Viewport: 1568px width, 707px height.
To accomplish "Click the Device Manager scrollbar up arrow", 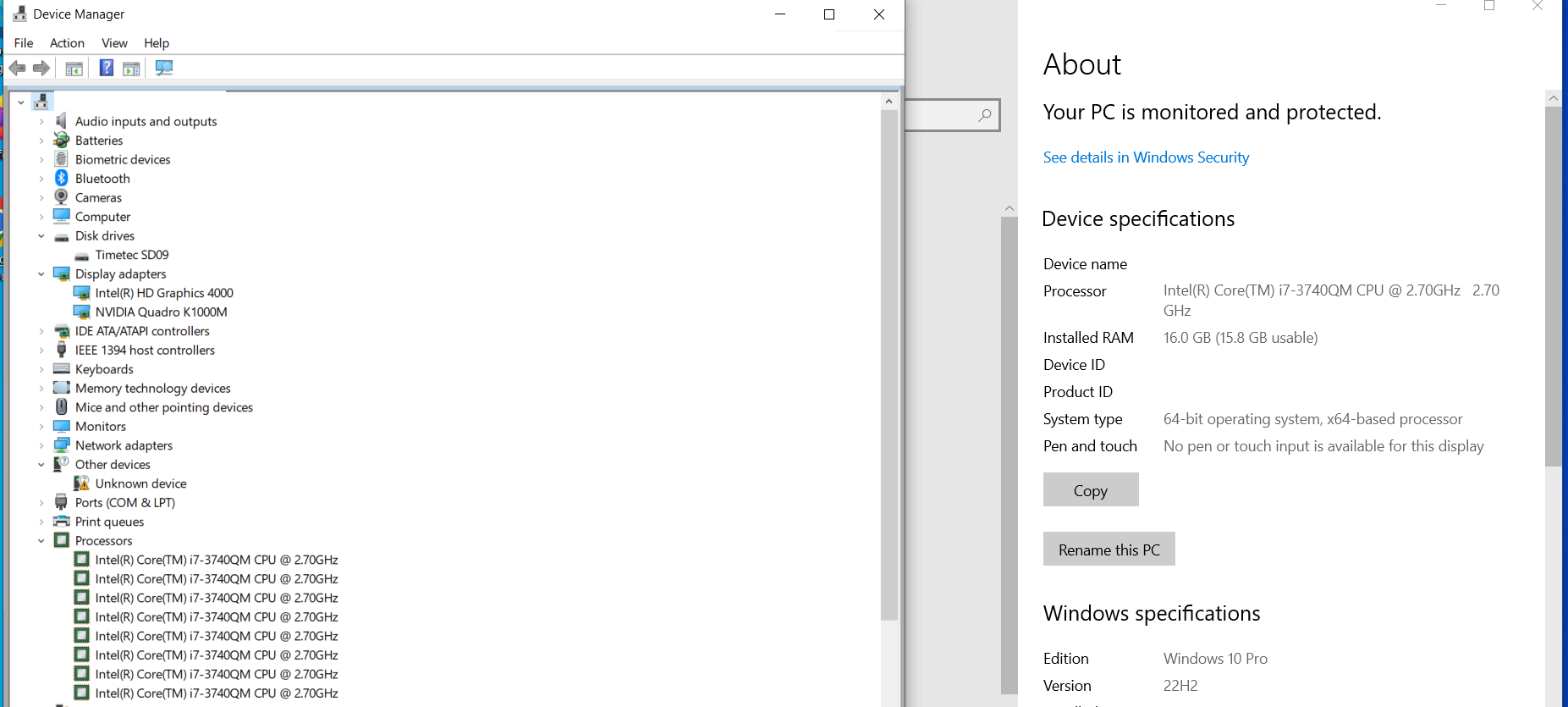I will tap(889, 101).
